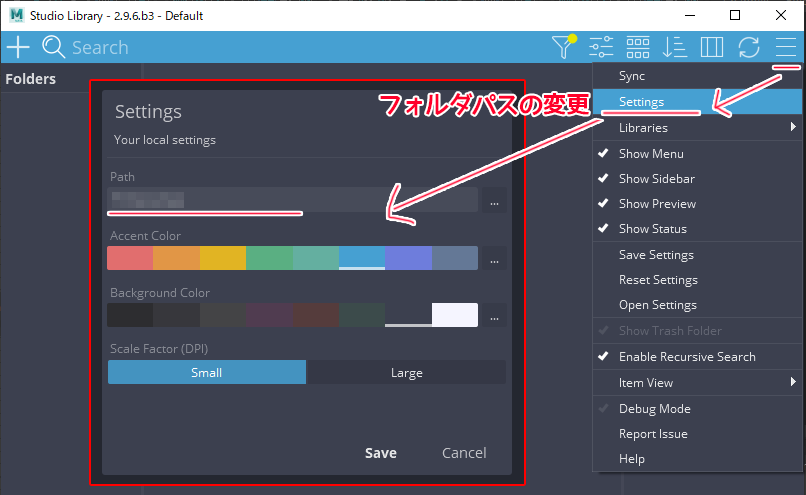Uncheck Show Preview in the menu

coord(656,204)
